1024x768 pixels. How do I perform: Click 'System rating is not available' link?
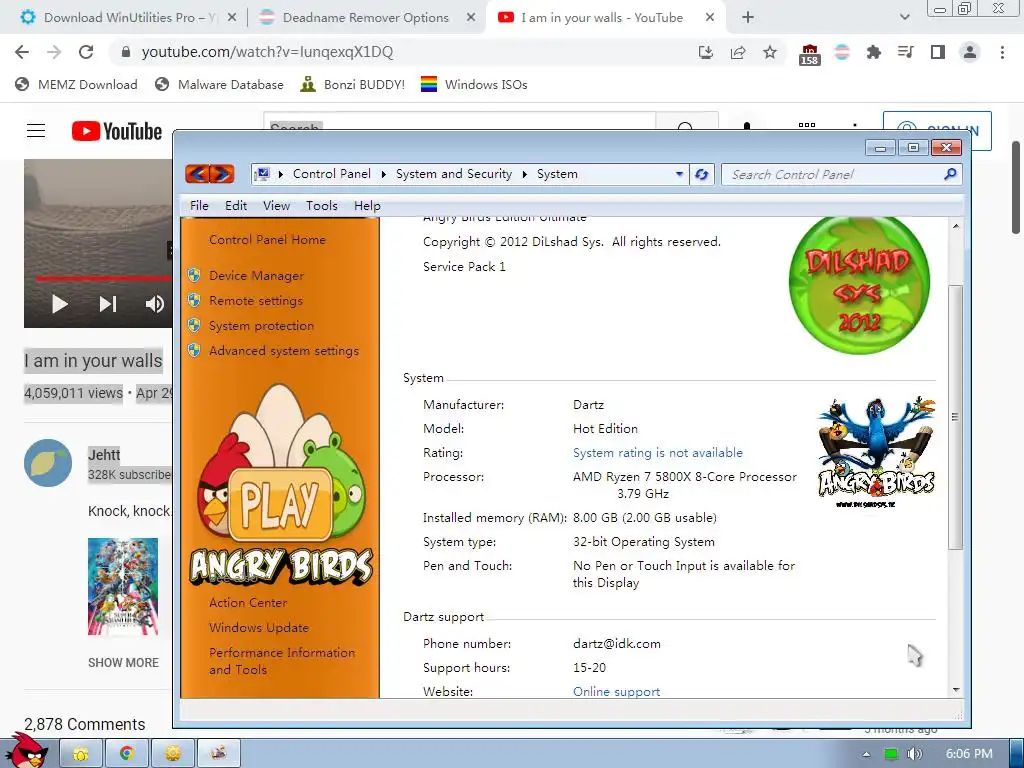tap(658, 453)
